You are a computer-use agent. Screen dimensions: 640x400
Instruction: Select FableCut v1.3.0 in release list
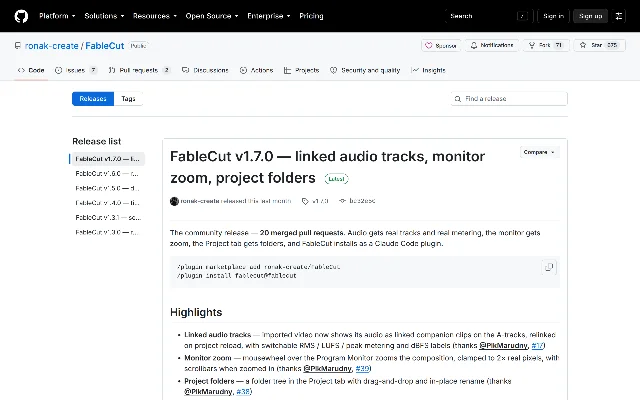108,232
